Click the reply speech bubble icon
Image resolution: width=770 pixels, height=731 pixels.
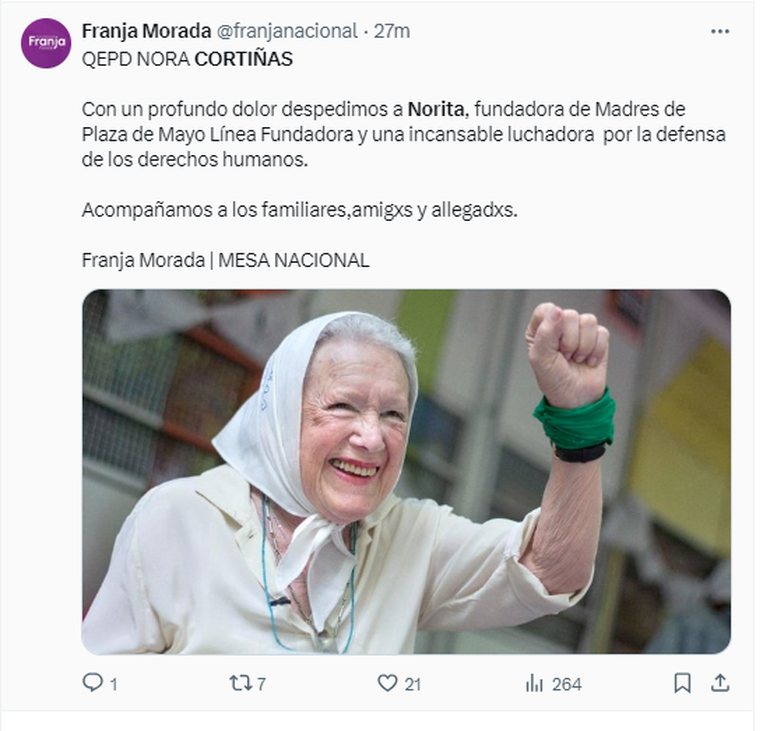coord(92,682)
